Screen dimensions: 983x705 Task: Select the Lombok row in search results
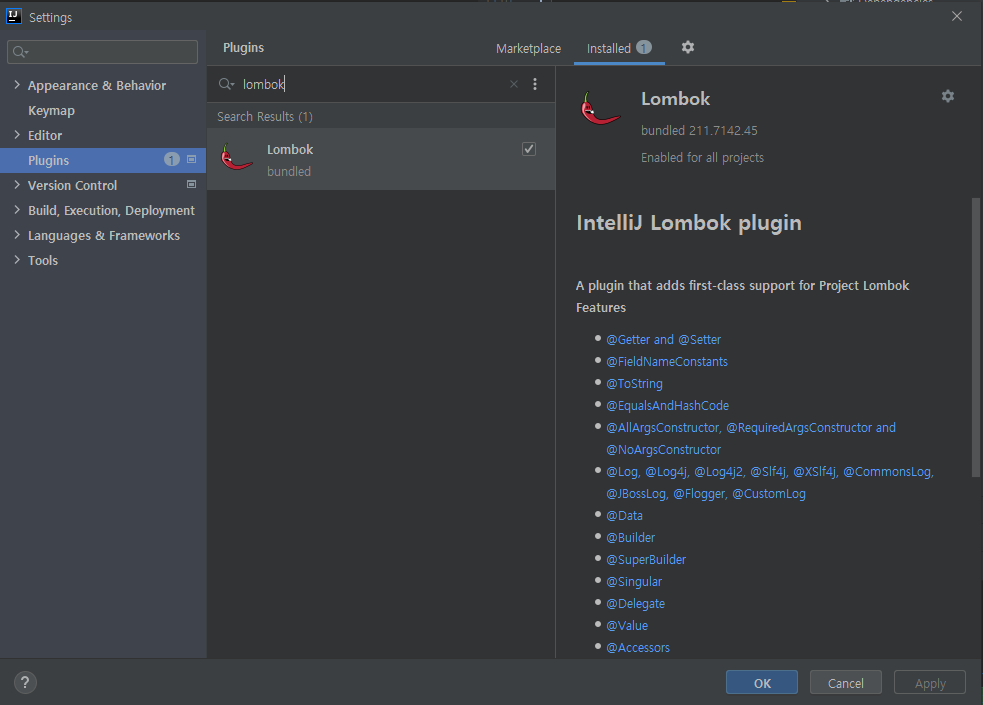381,159
